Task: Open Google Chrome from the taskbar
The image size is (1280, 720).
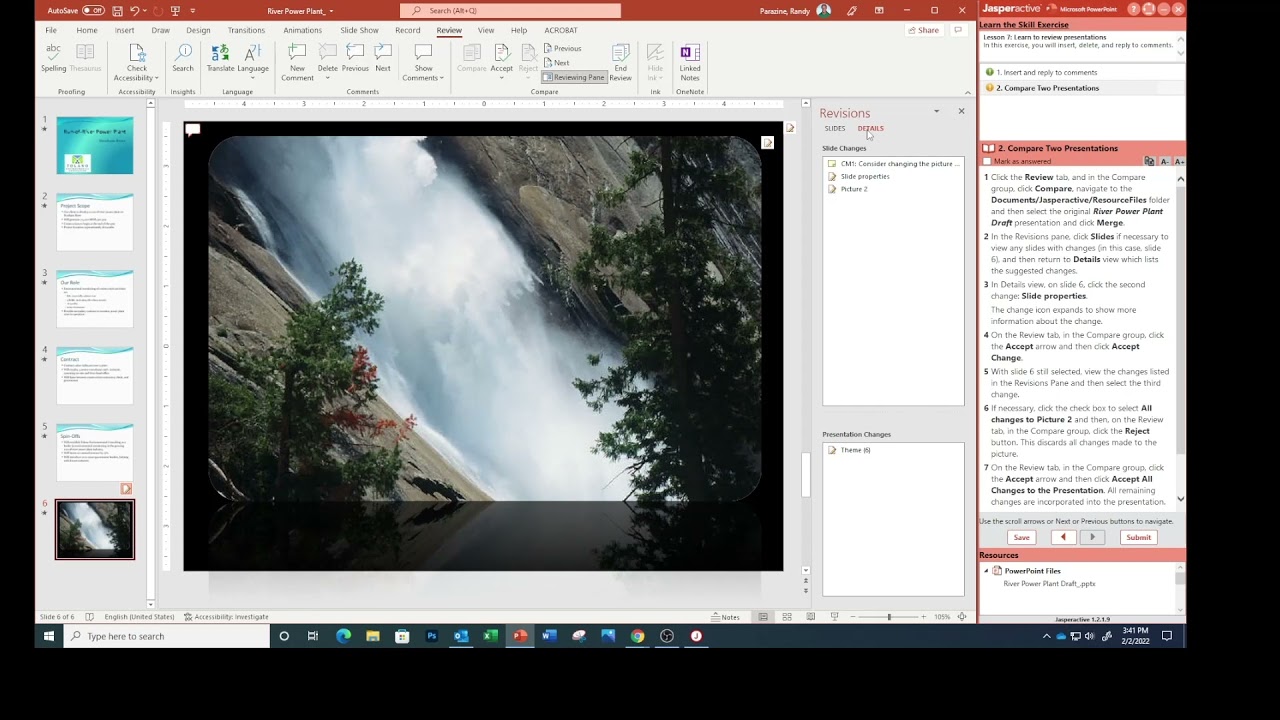Action: coord(637,636)
